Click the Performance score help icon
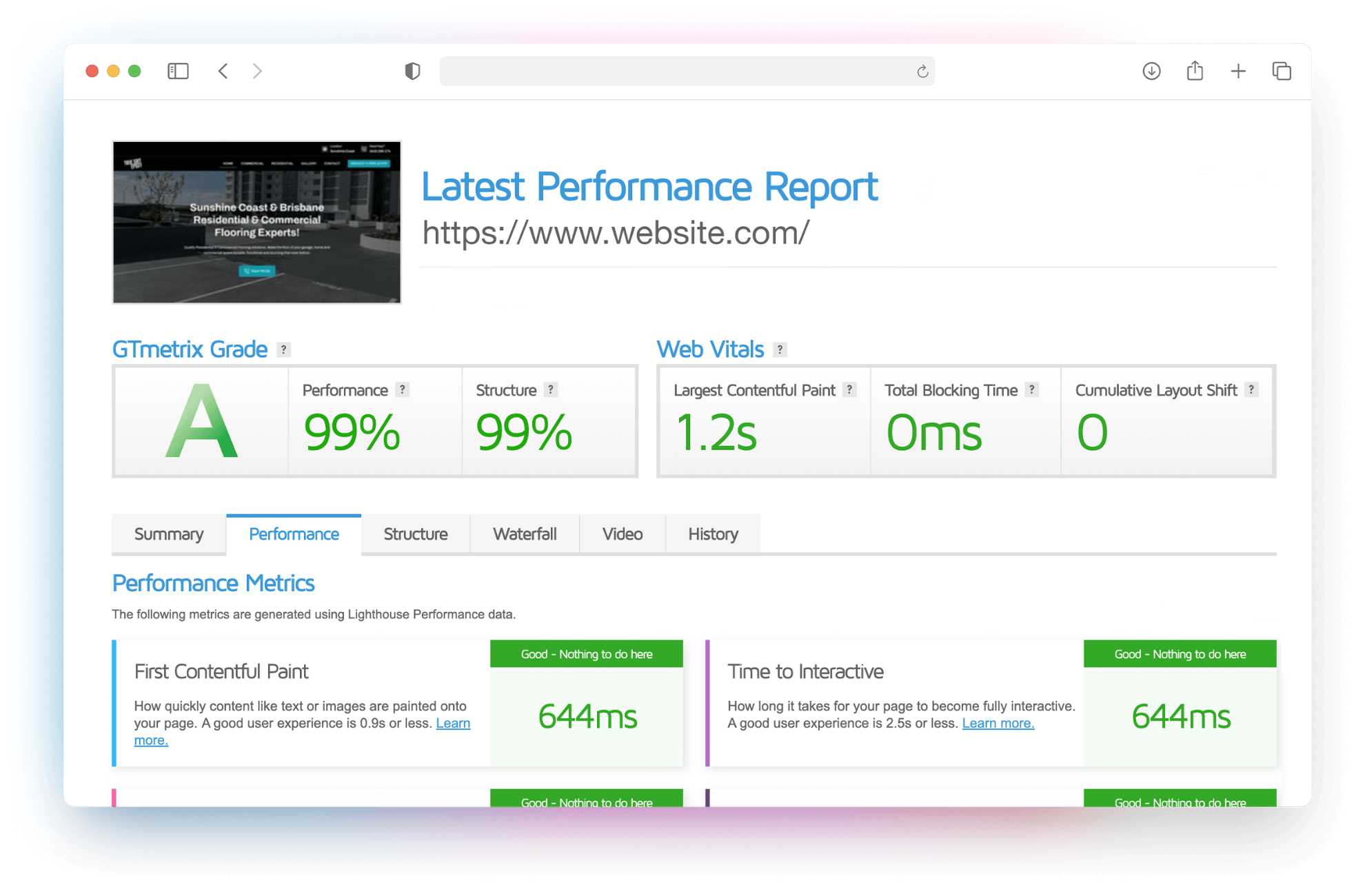Viewport: 1365px width, 896px height. tap(402, 390)
